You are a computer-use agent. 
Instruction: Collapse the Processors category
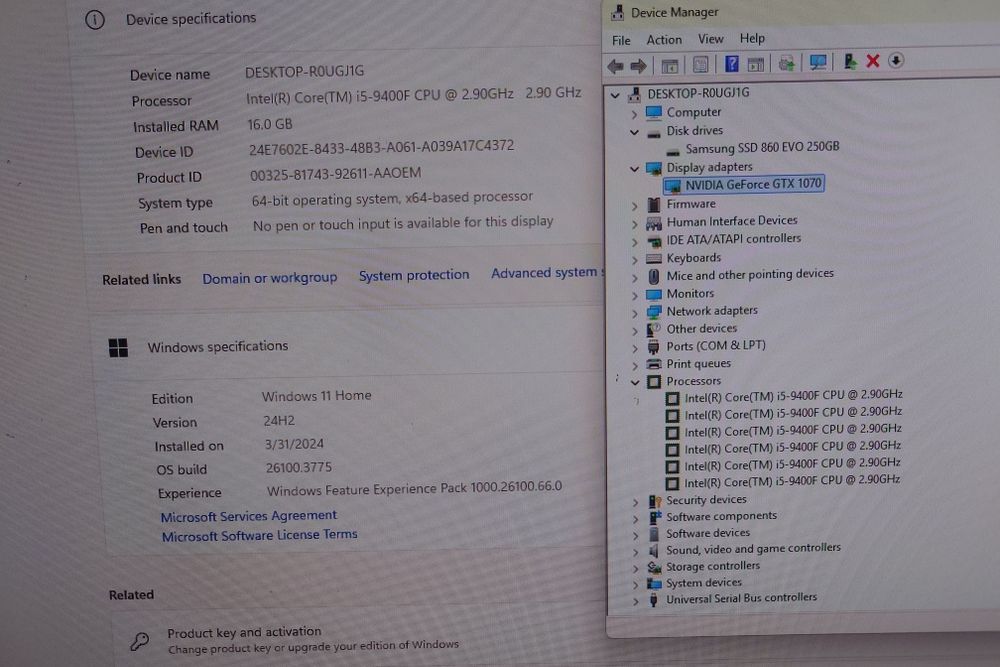tap(635, 382)
